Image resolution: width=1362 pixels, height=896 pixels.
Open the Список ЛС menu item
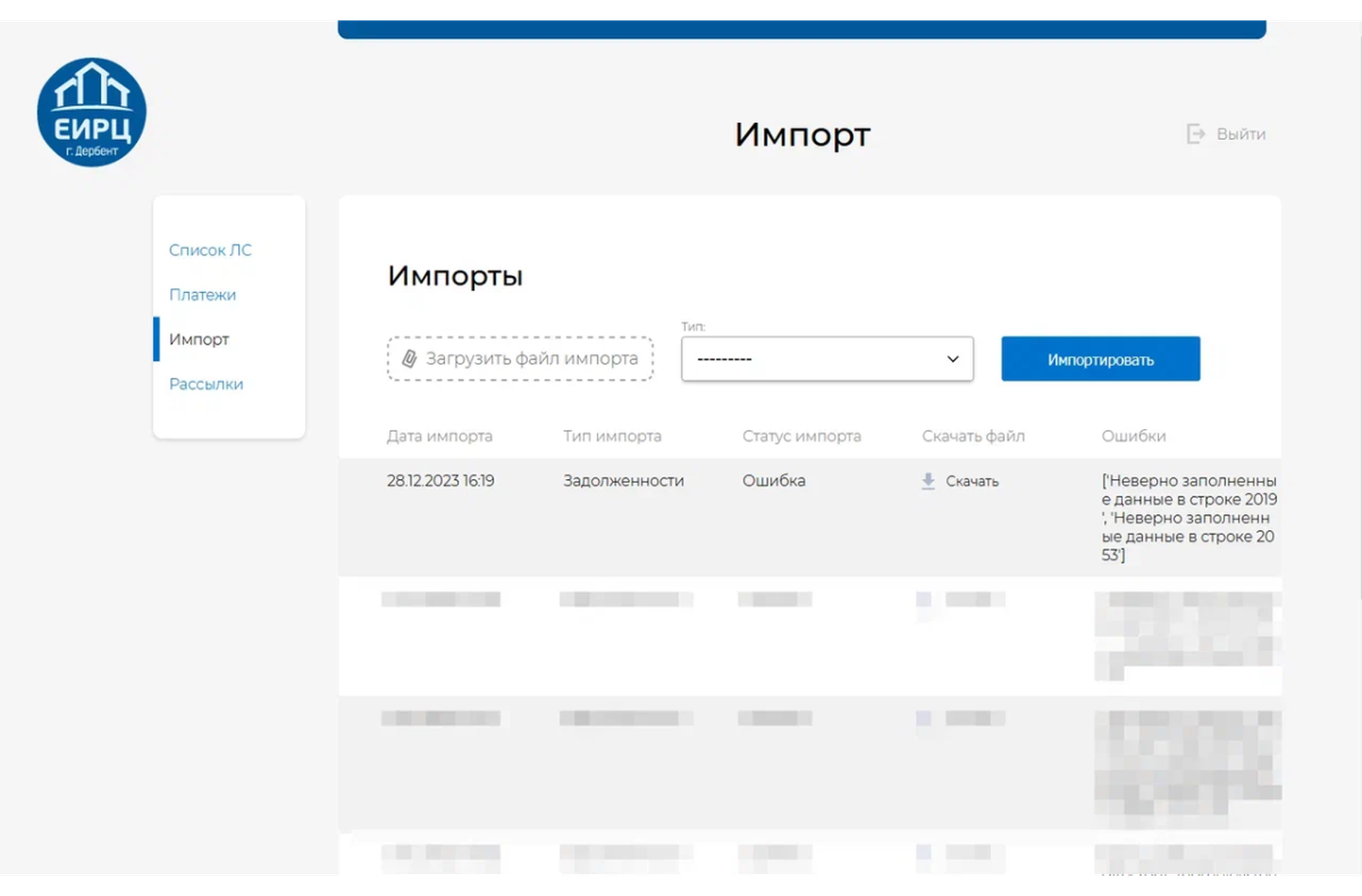tap(210, 250)
